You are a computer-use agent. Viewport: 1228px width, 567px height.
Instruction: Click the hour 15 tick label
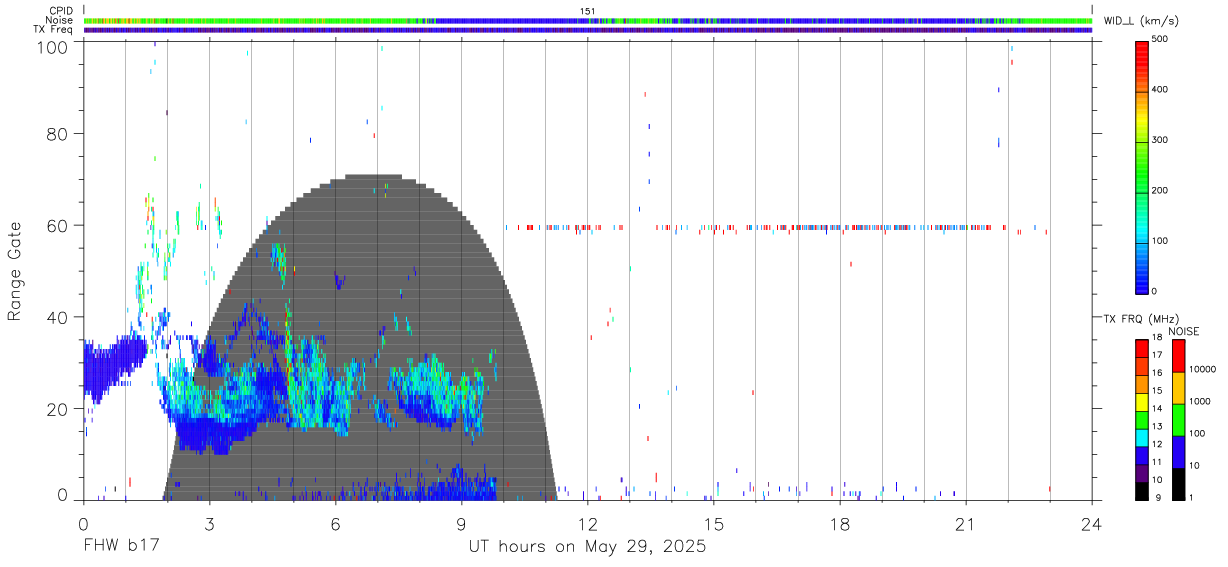(713, 523)
